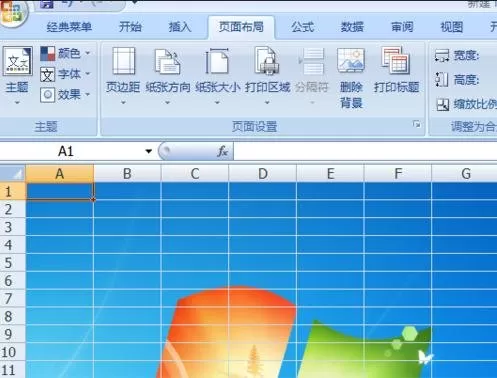
Task: Switch to the 审阅 tab
Action: click(x=402, y=27)
